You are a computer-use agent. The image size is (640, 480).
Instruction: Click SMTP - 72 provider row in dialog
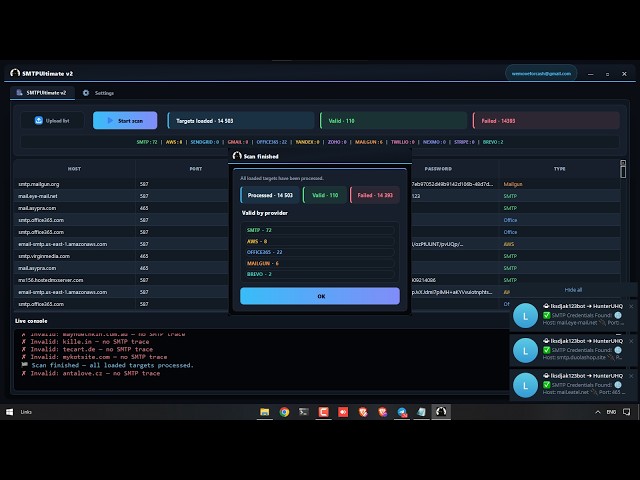coord(320,230)
